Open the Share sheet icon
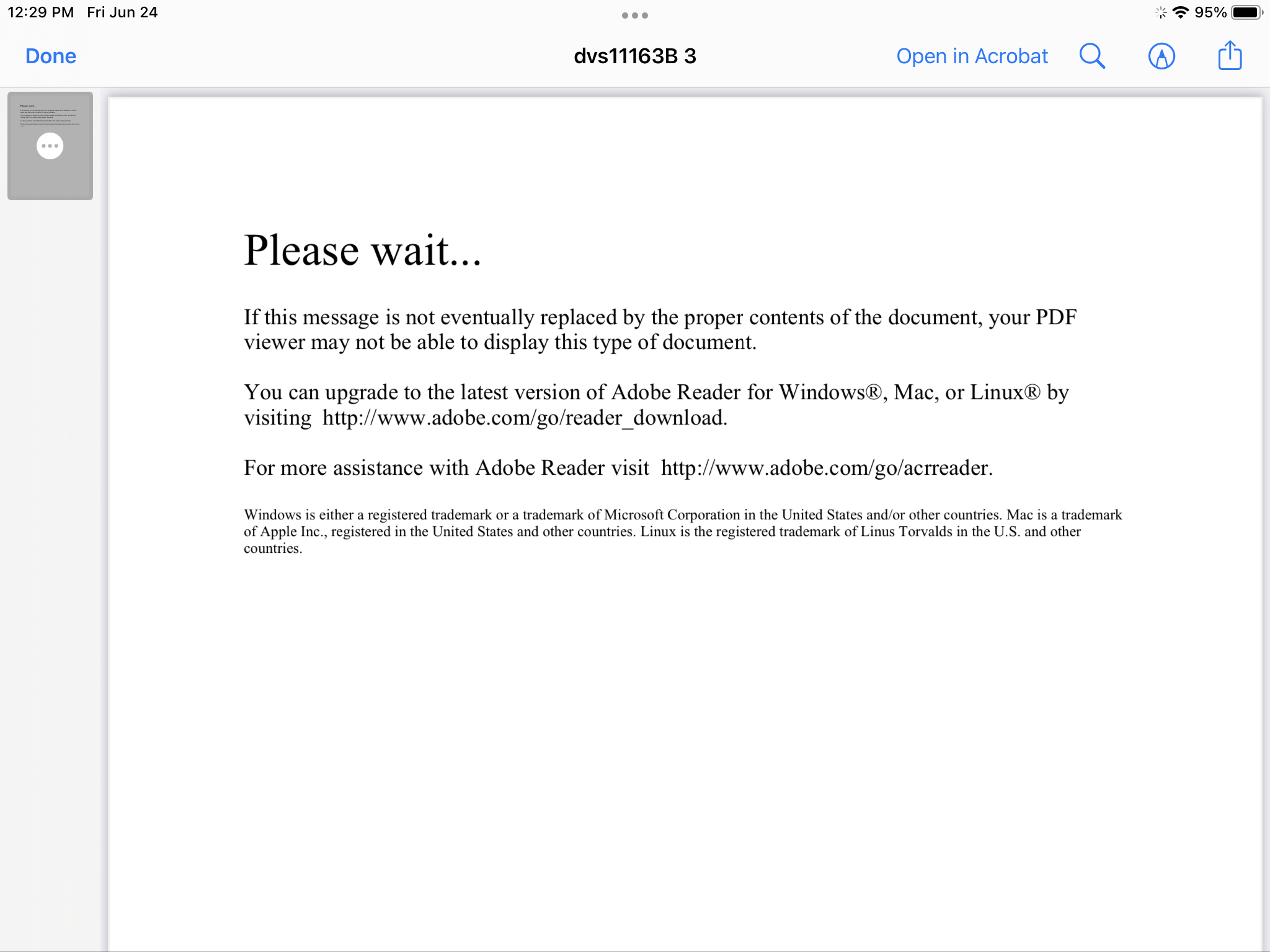Screen dimensions: 1270x952 tap(1230, 56)
